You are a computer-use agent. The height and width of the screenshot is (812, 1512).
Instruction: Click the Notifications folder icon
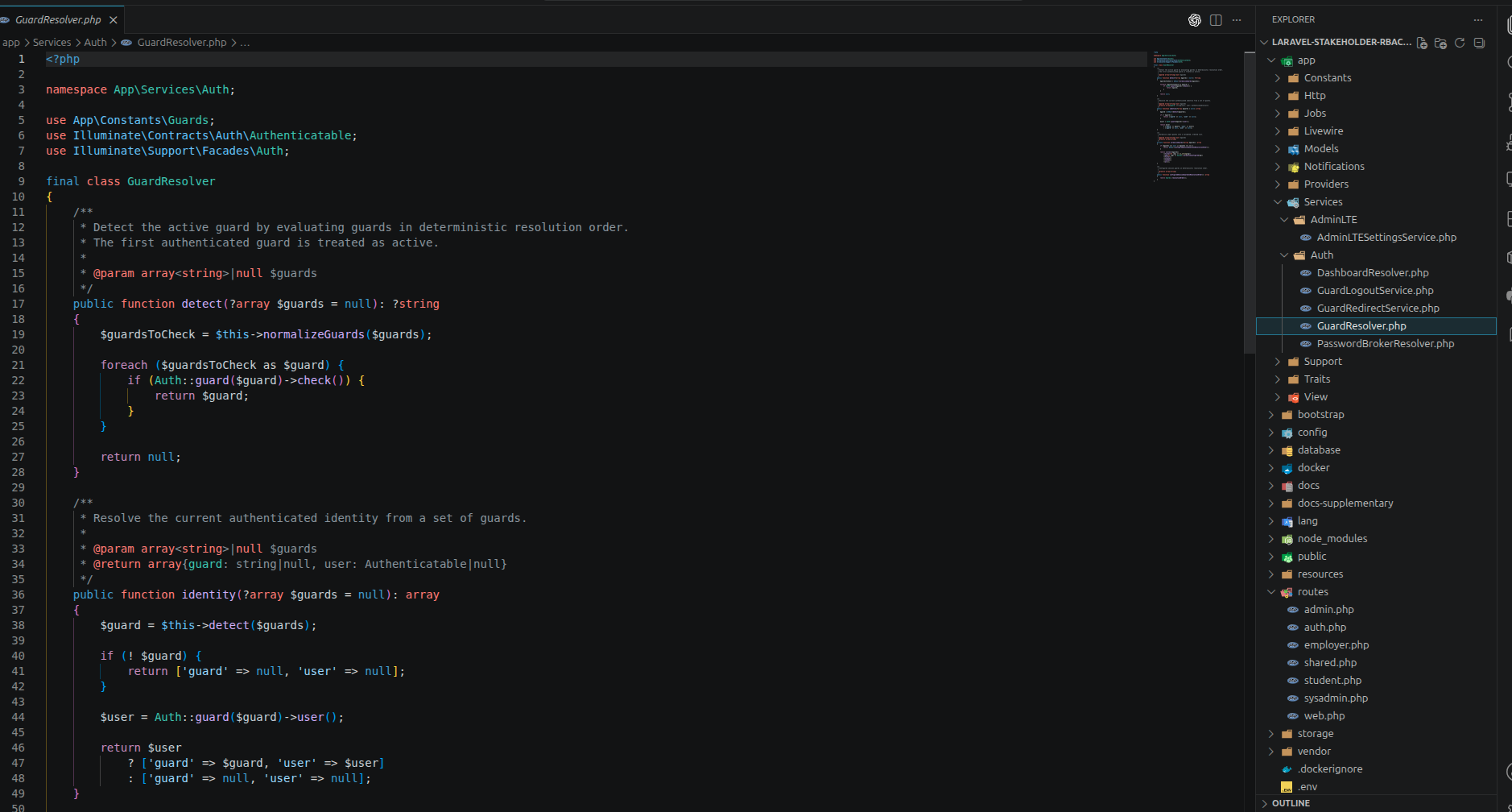click(1294, 167)
